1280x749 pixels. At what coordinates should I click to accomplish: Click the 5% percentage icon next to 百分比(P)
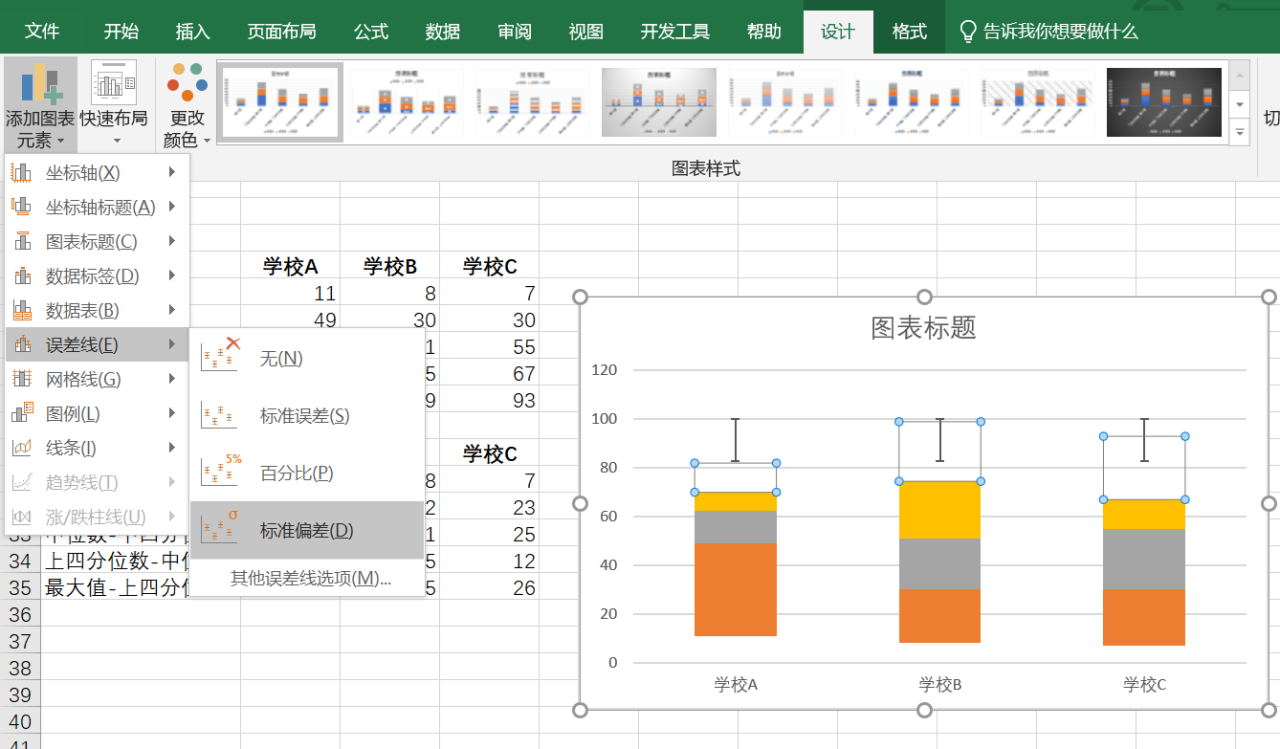coord(221,471)
